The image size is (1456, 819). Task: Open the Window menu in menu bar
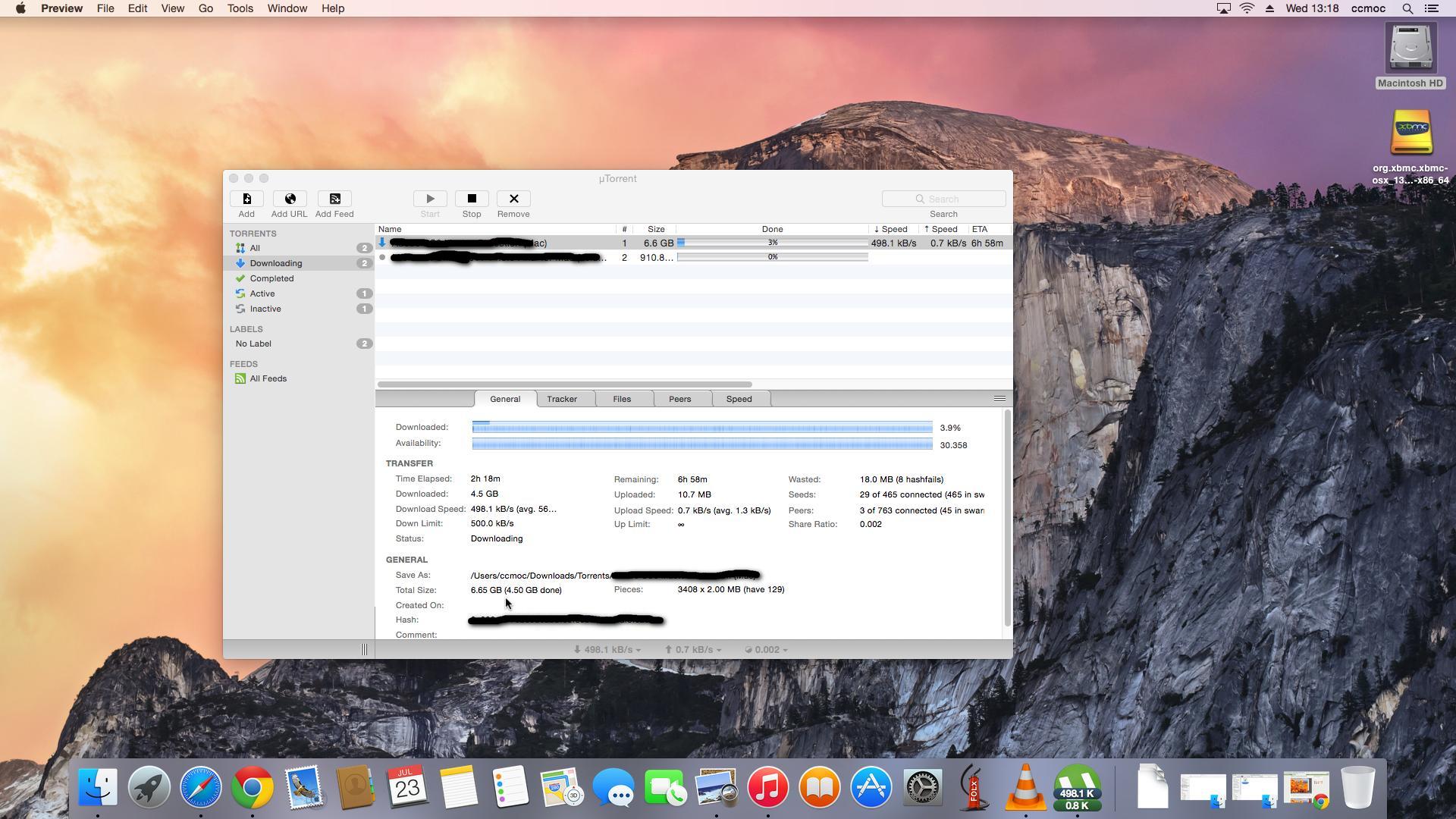(x=287, y=8)
